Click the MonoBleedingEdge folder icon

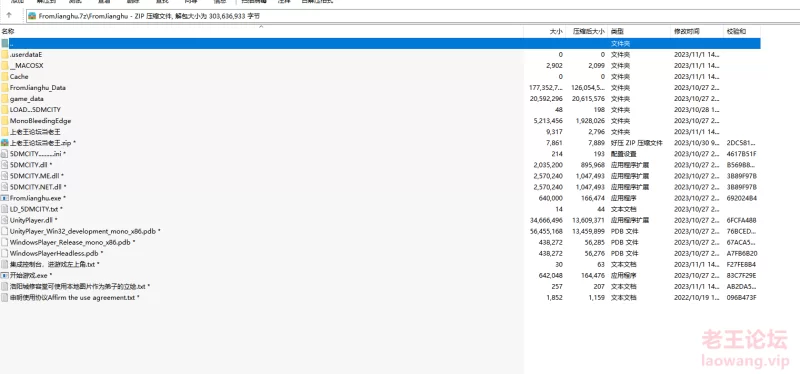tap(5, 121)
